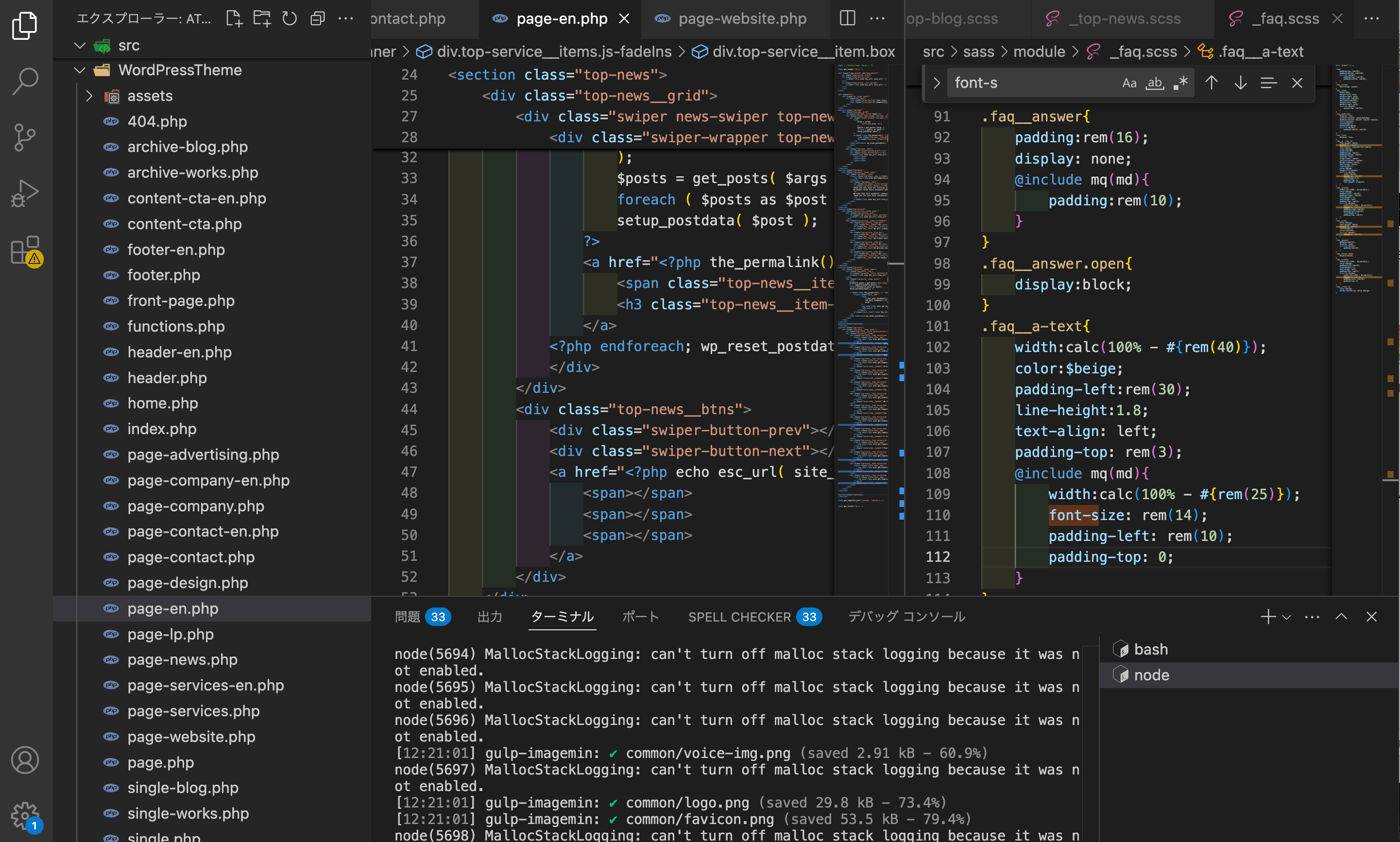1400x842 pixels.
Task: Open more actions for left editor group
Action: [877, 18]
